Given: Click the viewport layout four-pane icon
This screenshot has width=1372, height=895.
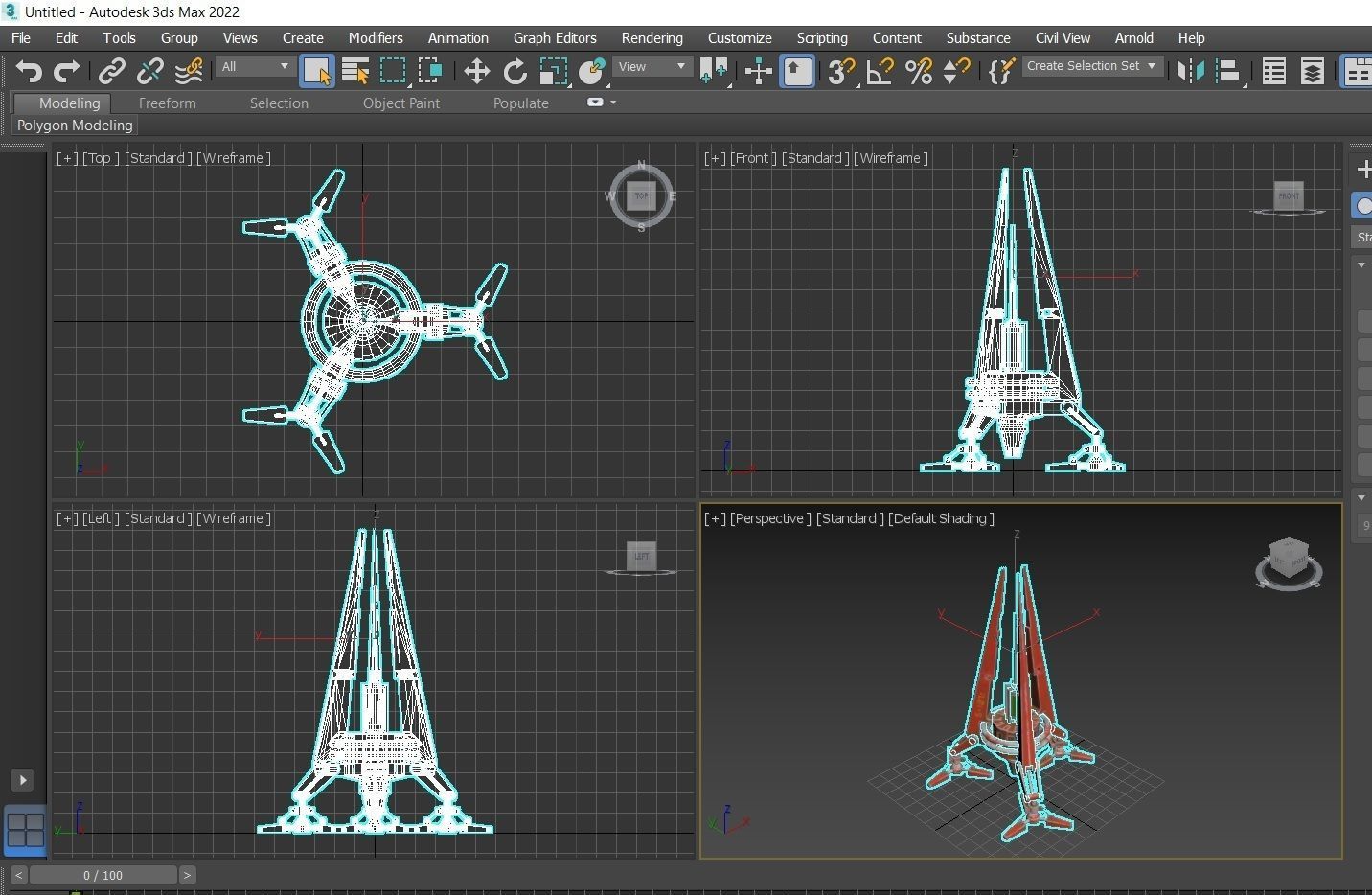Looking at the screenshot, I should (25, 830).
